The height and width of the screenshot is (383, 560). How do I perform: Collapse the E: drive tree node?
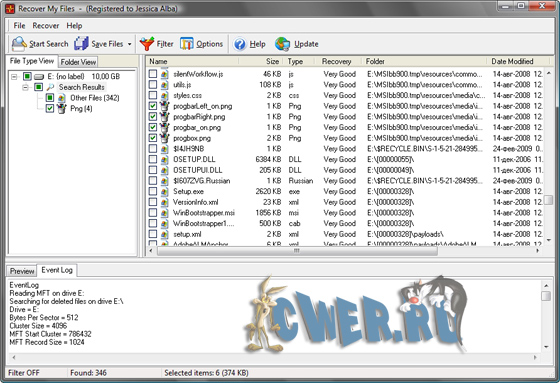tap(14, 76)
